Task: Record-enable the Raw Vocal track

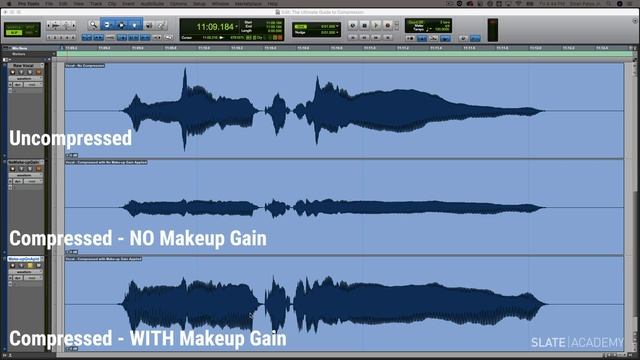Action: click(13, 72)
